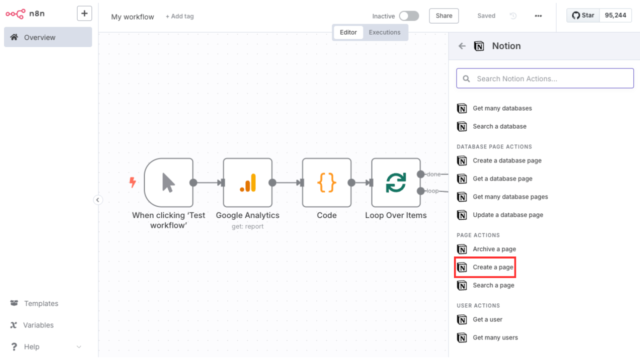Click the Help question mark icon
The width and height of the screenshot is (640, 360).
pos(14,347)
